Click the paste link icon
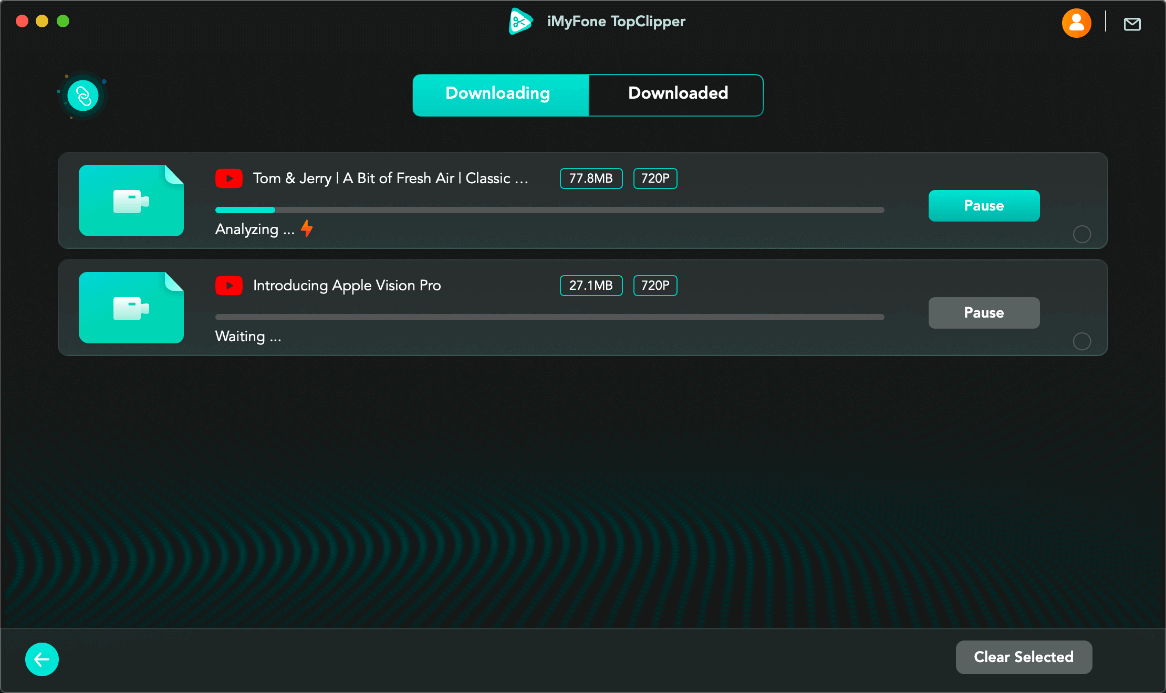Viewport: 1166px width, 693px height. (83, 95)
